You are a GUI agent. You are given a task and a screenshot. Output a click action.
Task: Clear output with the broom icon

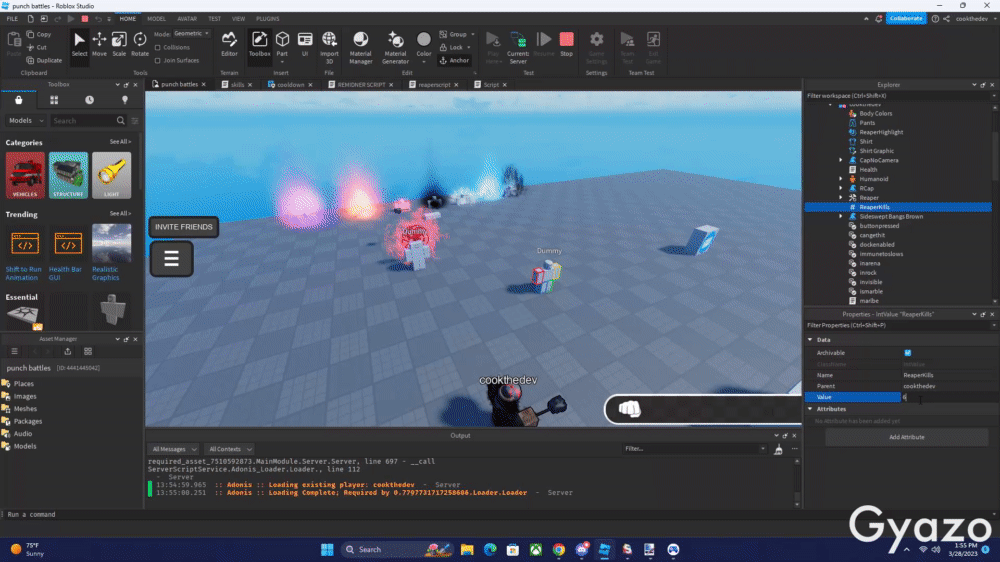tap(778, 449)
